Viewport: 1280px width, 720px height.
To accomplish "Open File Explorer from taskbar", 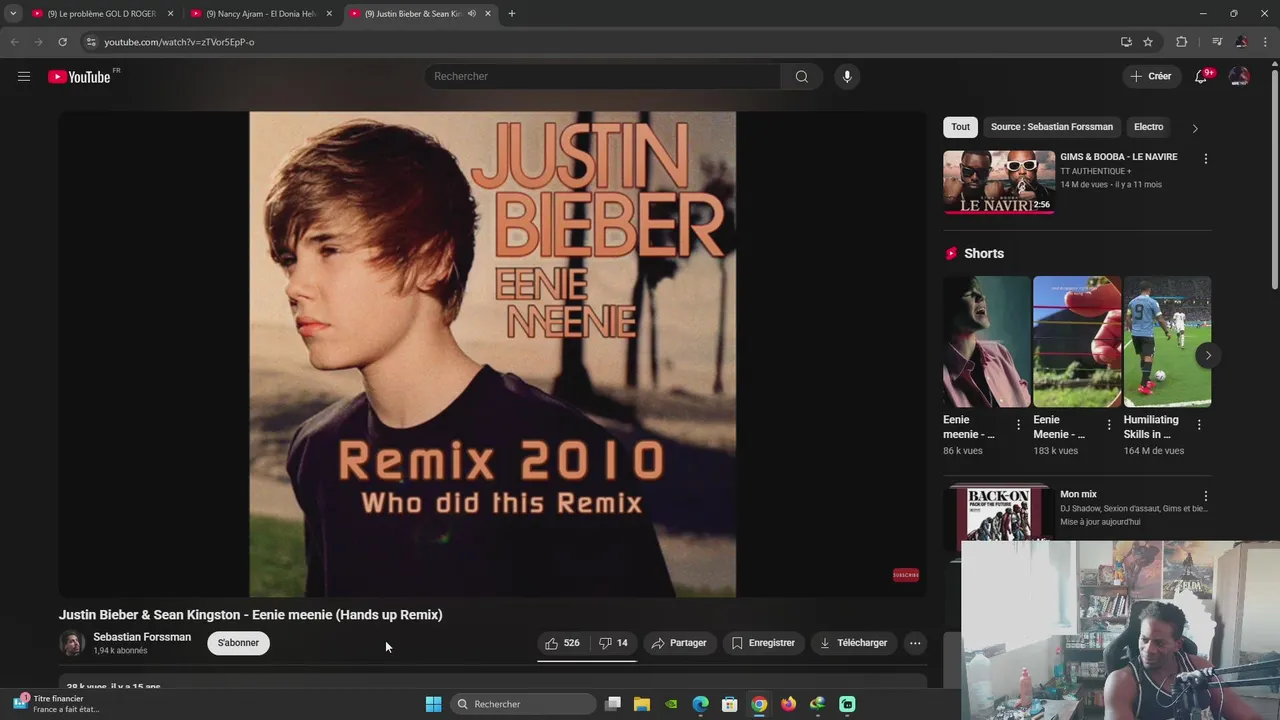I will 642,704.
